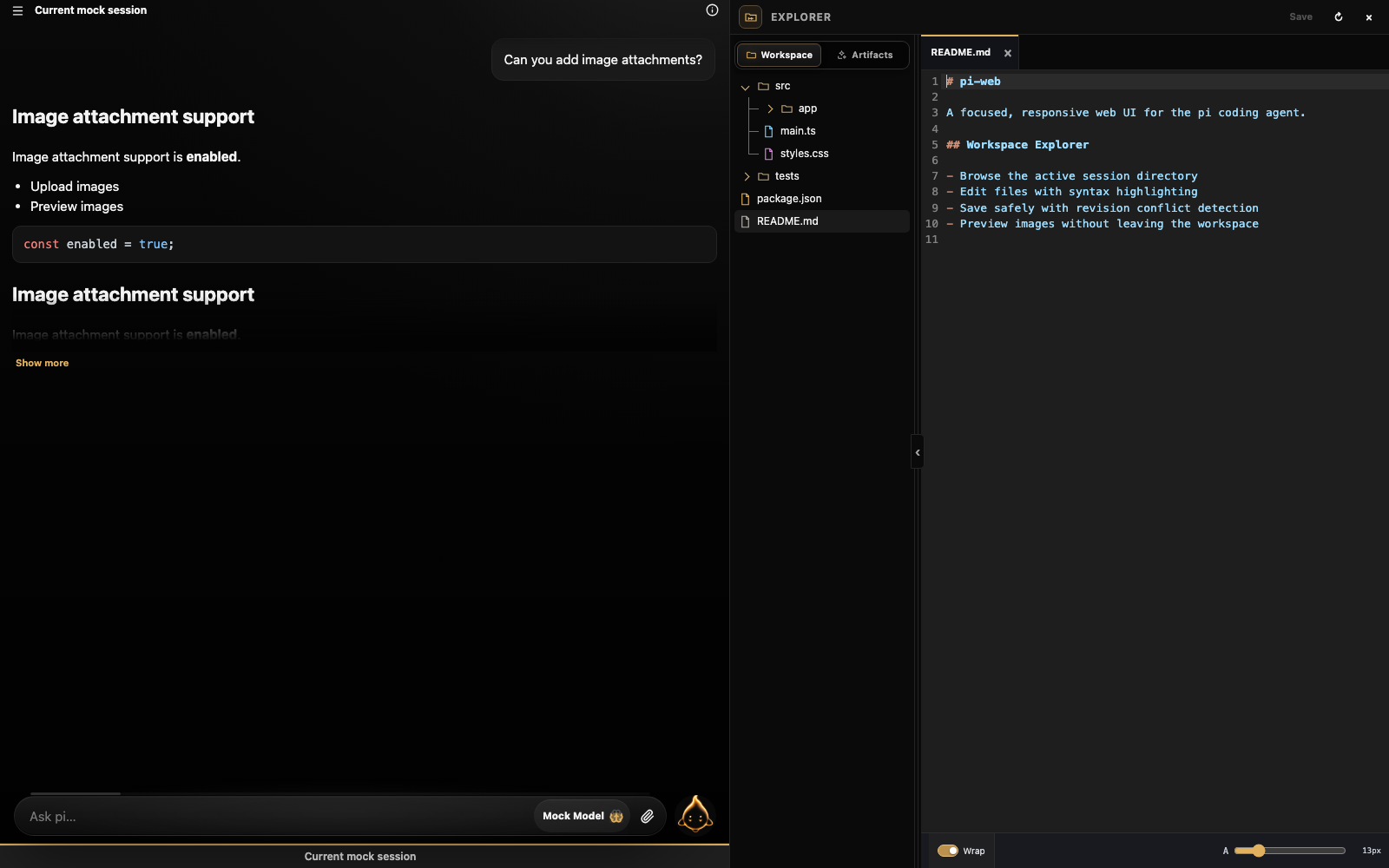Click the 'Preview images' bullet in chat
This screenshot has width=1389, height=868.
76,207
